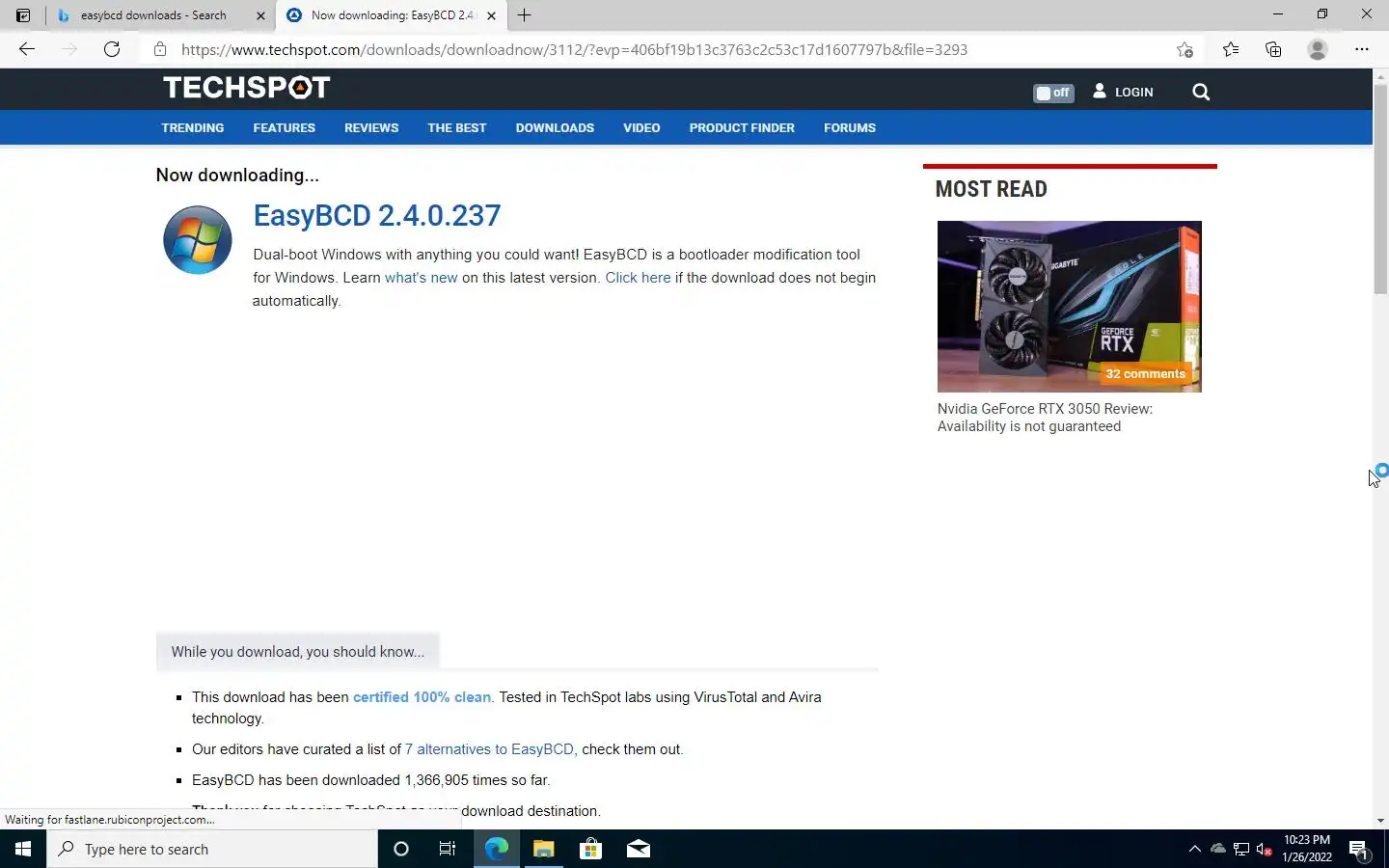
Task: Reload the page with the refresh icon
Action: (x=112, y=49)
